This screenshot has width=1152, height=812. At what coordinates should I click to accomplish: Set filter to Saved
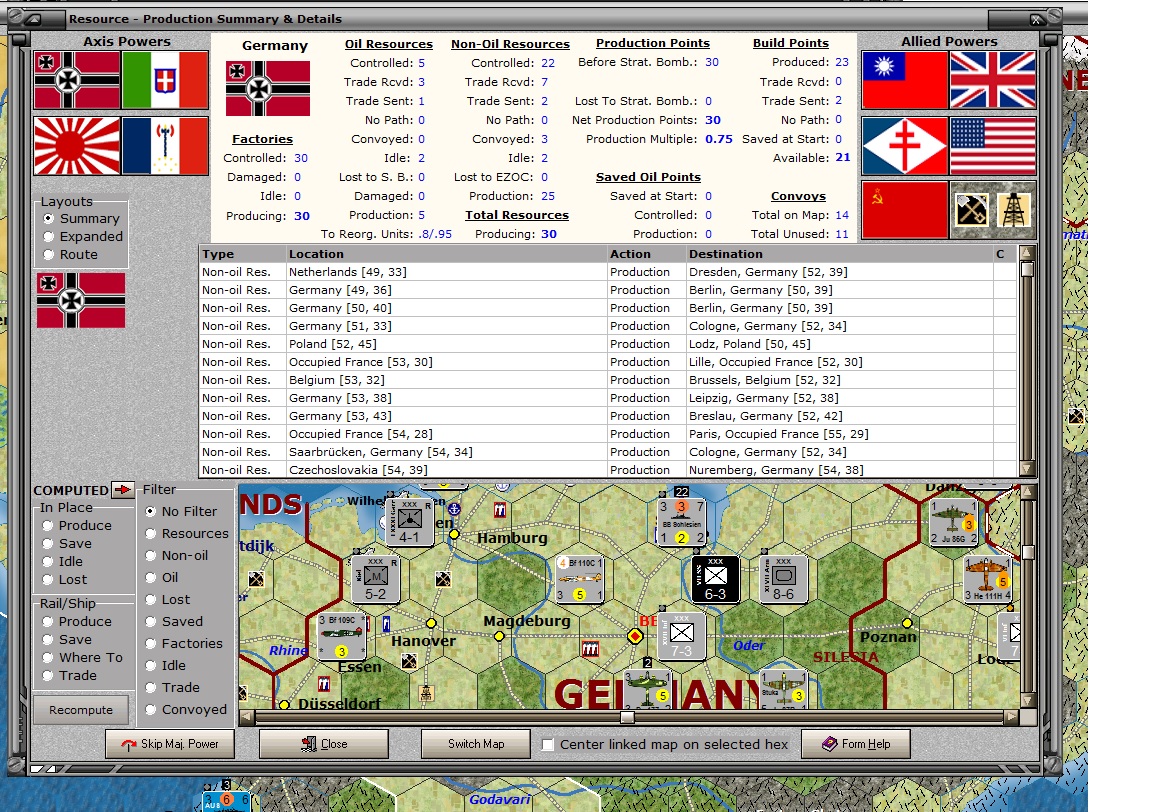pyautogui.click(x=151, y=622)
